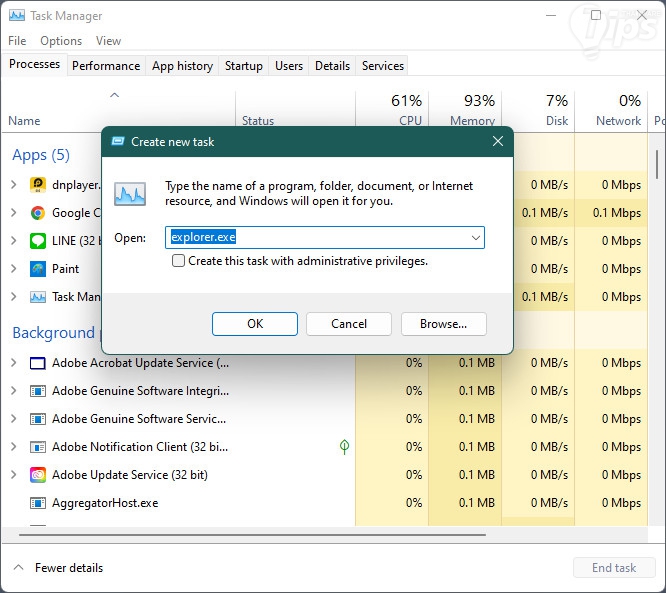Select the Apps (5) group heading
The width and height of the screenshot is (666, 593).
tap(41, 155)
